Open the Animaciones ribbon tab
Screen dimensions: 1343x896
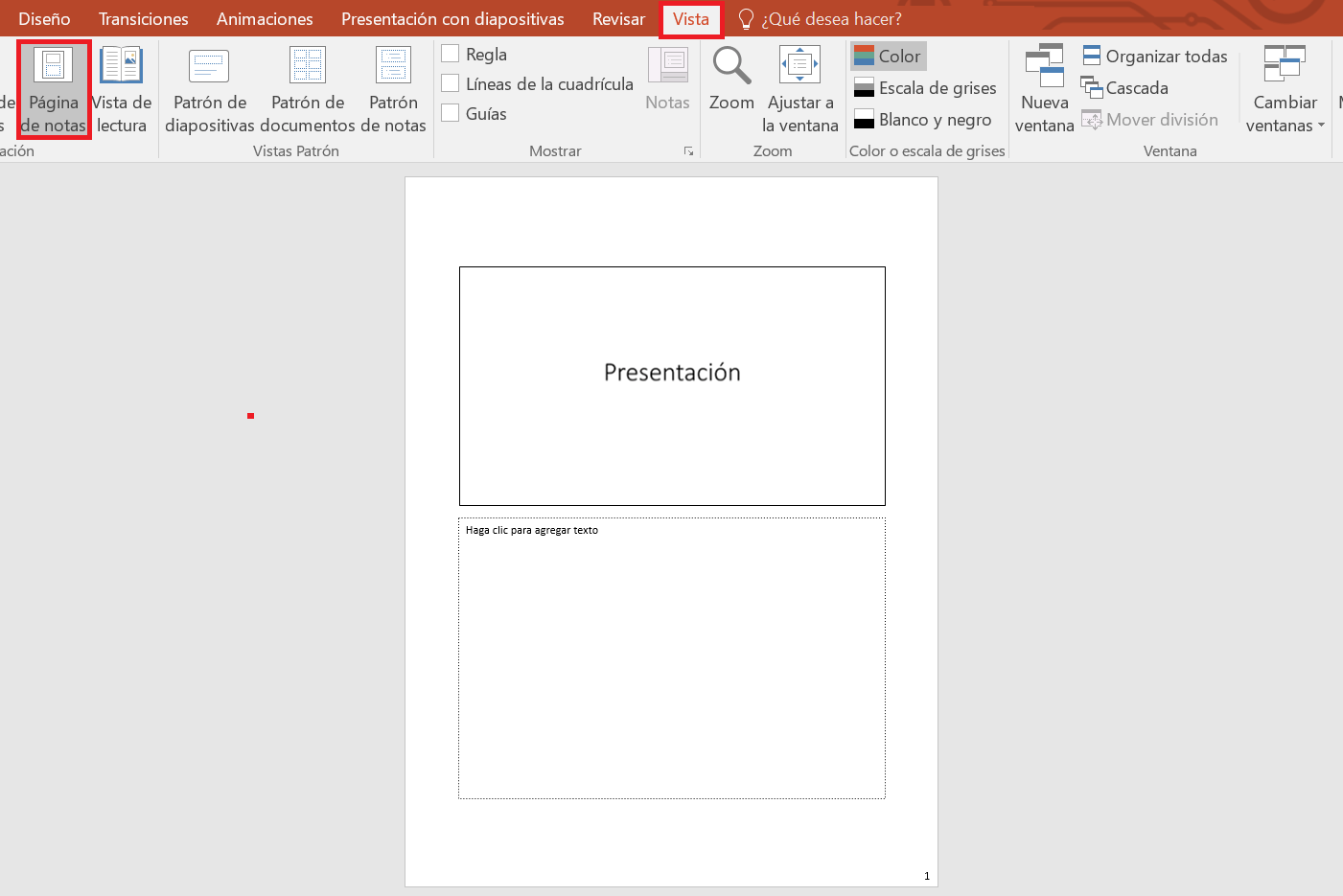point(265,19)
